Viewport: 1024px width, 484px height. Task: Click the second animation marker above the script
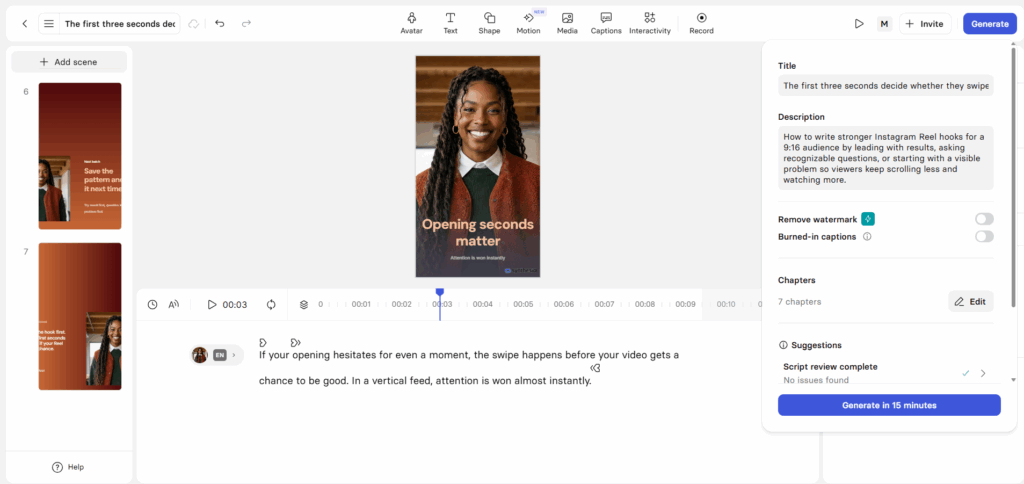[295, 342]
